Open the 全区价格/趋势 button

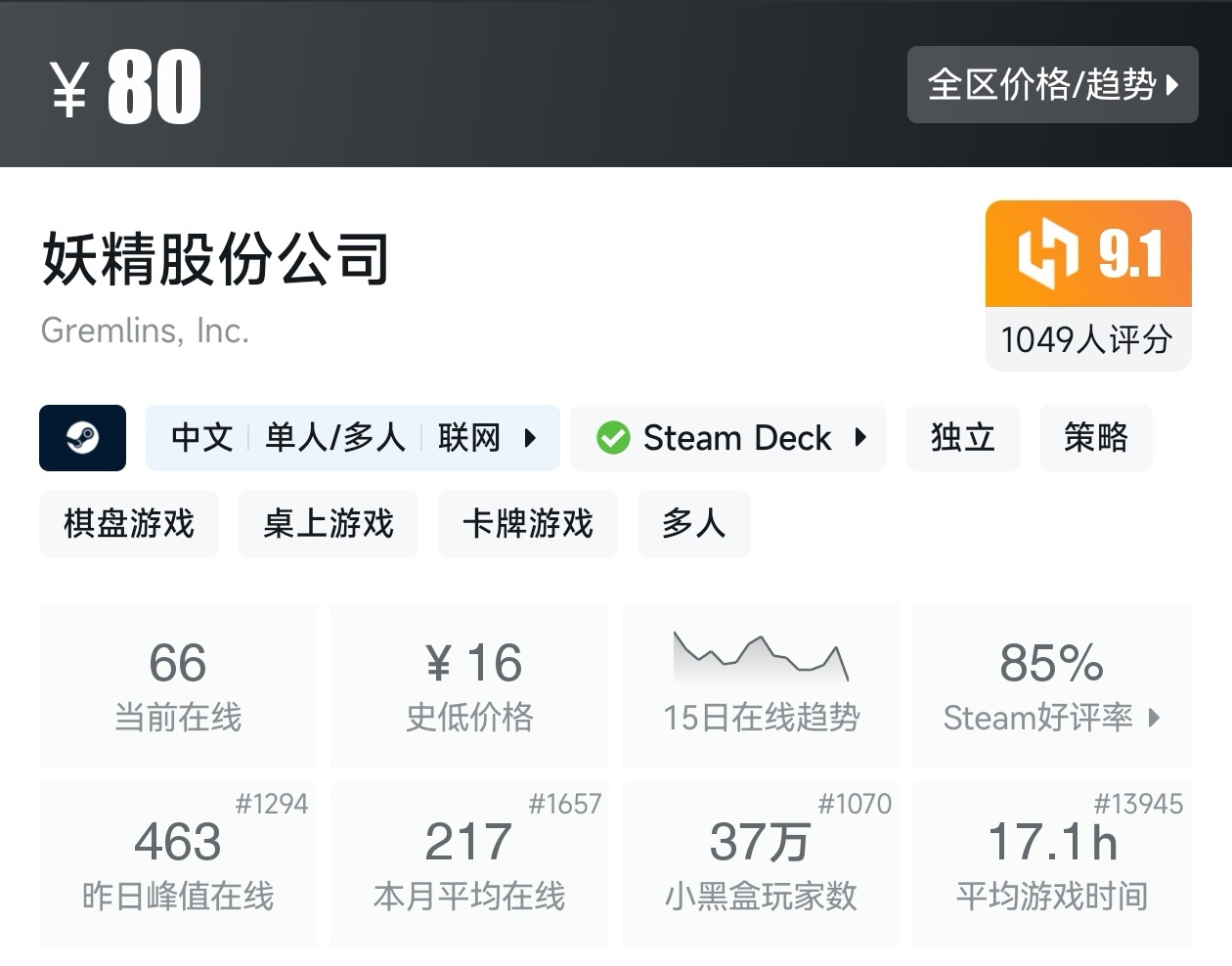tap(1041, 85)
